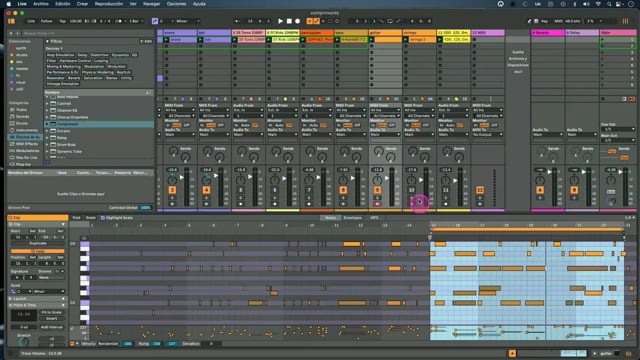Select the drums collection in browser
Viewport: 640px width, 360px height.
pyautogui.click(x=21, y=55)
